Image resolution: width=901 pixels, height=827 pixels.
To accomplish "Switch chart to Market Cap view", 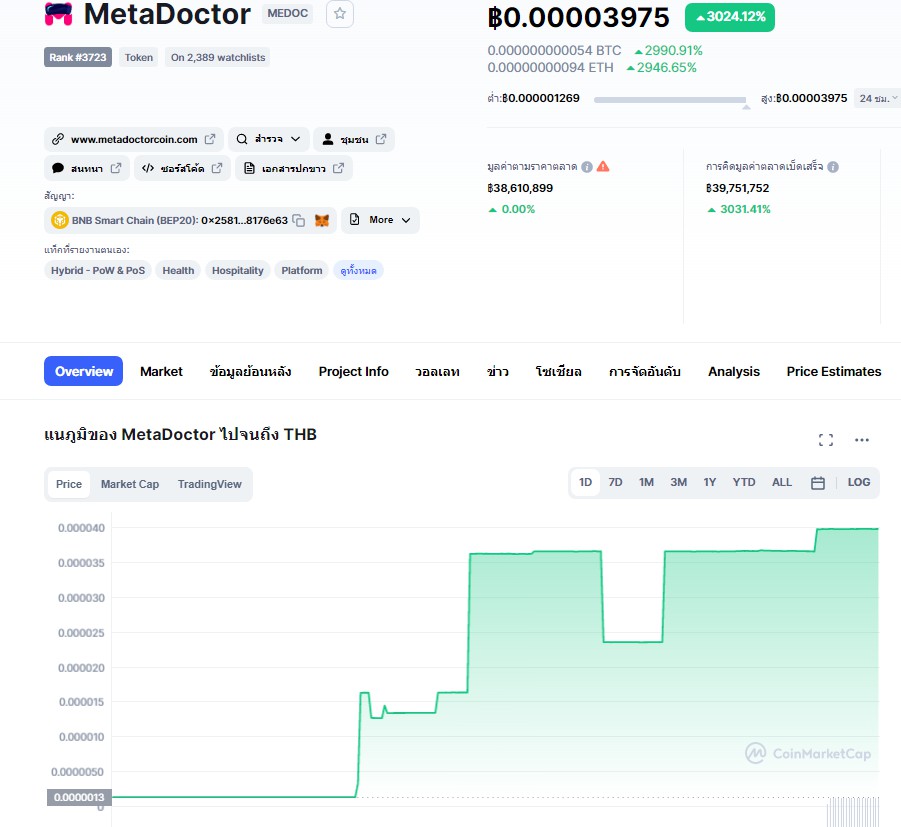I will 130,484.
